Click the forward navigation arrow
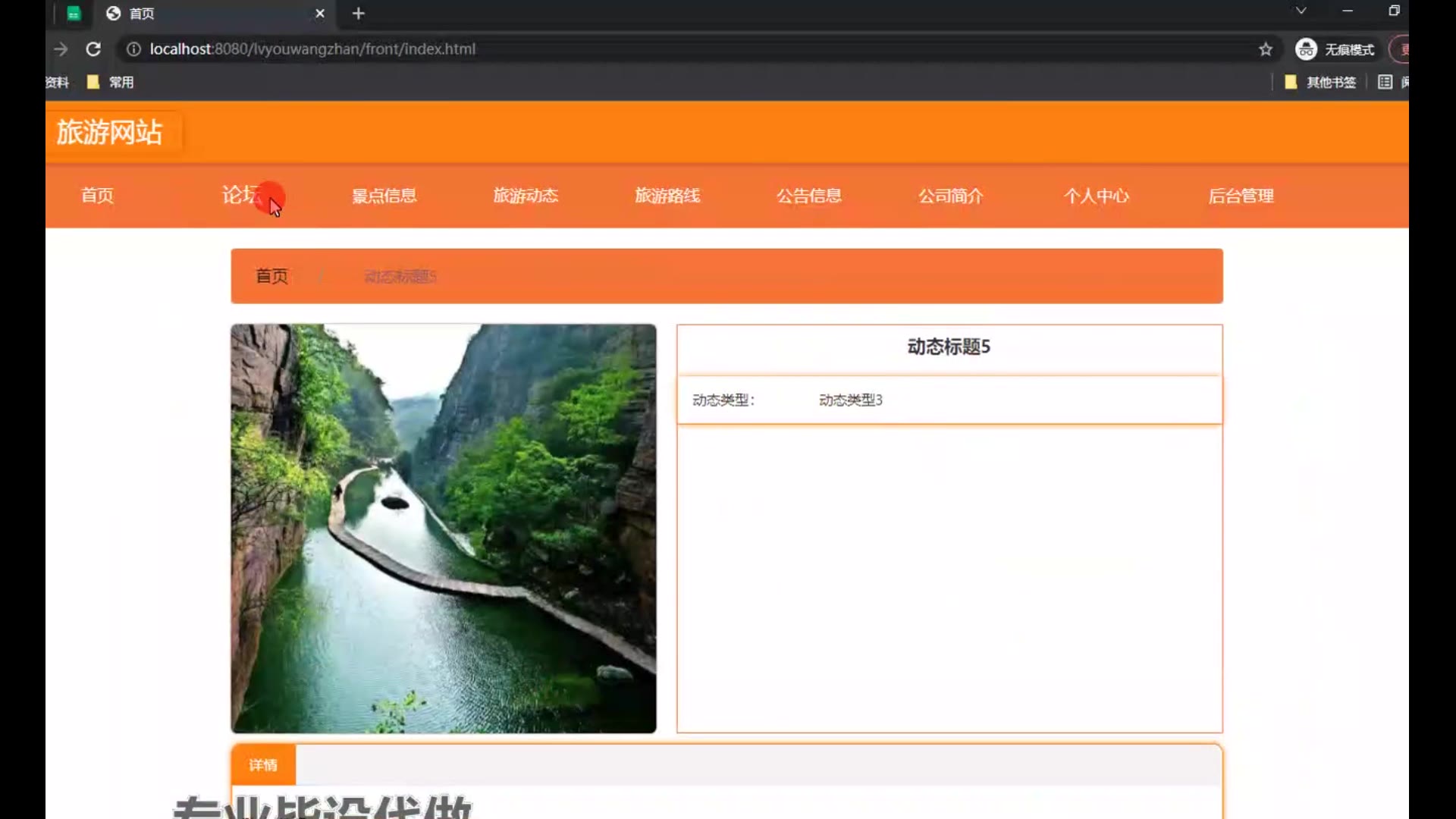This screenshot has width=1456, height=819. 61,49
